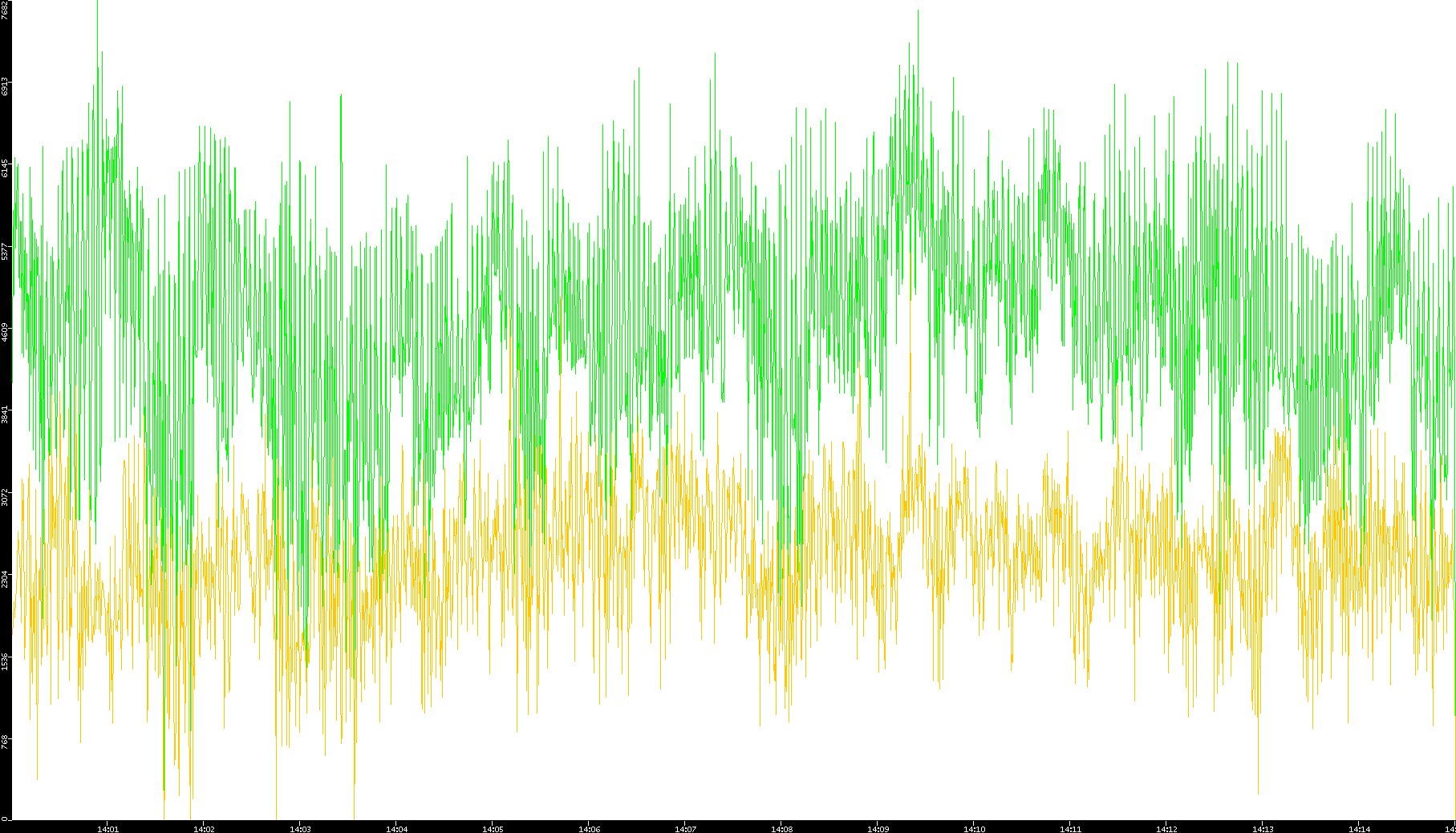1456x833 pixels.
Task: Click the 5377 label on the vertical axis
Action: tap(5, 251)
